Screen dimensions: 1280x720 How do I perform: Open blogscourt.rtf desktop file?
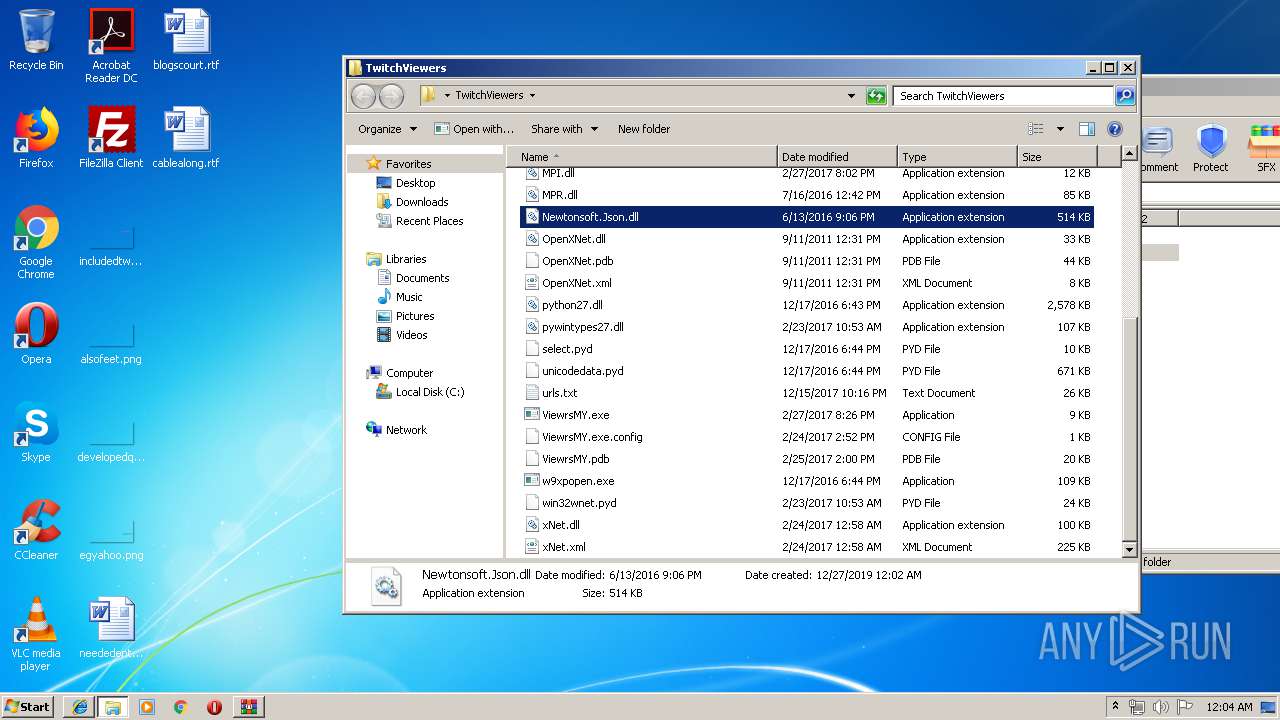(x=186, y=40)
